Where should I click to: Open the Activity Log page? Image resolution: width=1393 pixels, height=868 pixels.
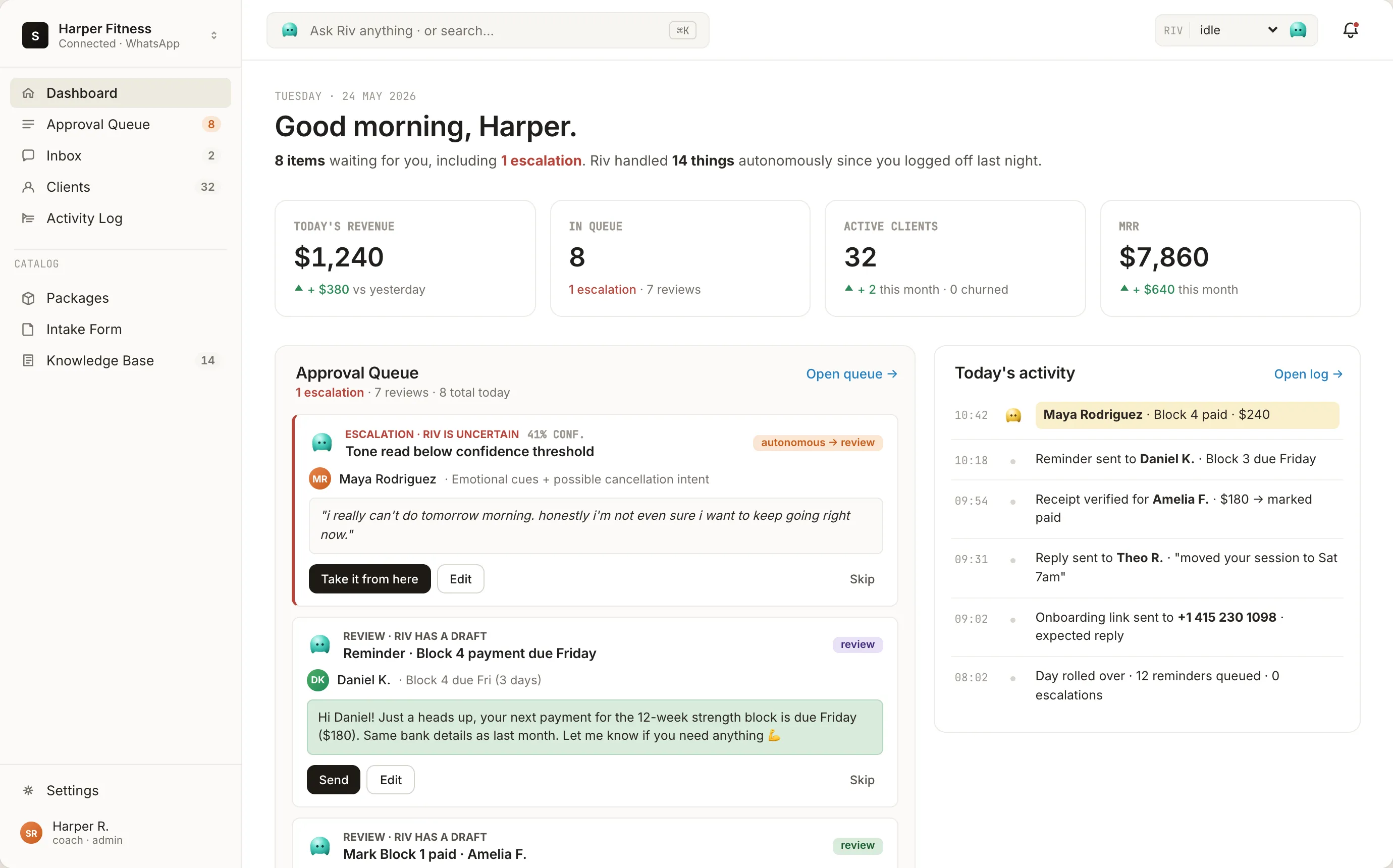click(121, 218)
